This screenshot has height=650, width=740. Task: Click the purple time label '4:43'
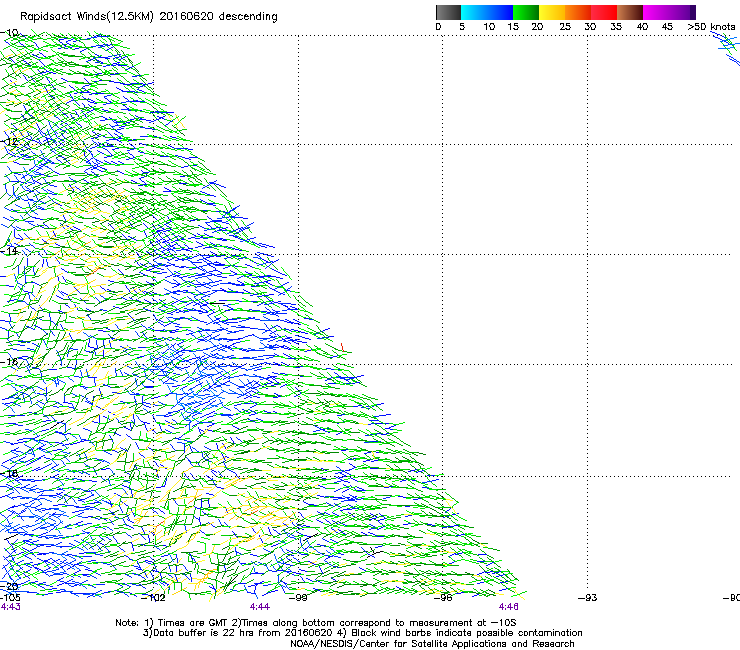(x=11, y=607)
